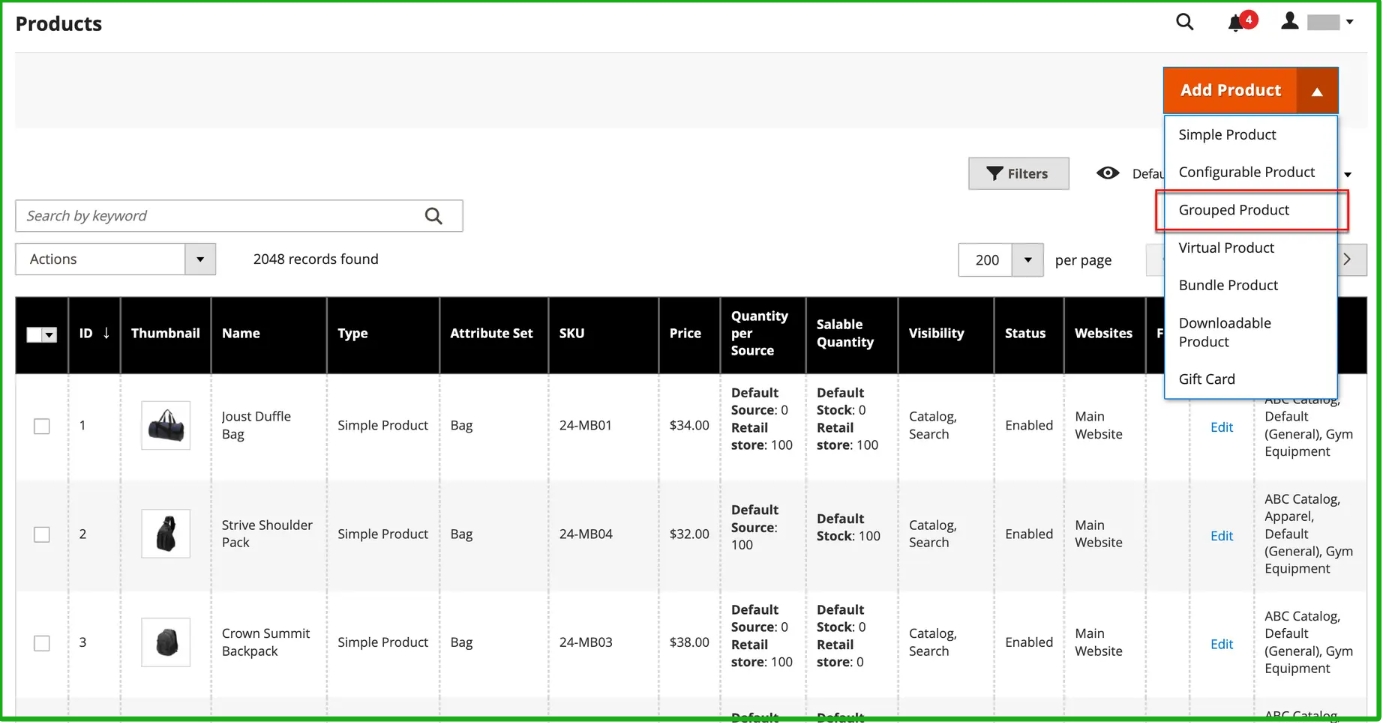Check the box for Joust Duffle Bag row
This screenshot has width=1387, height=723.
[x=42, y=426]
